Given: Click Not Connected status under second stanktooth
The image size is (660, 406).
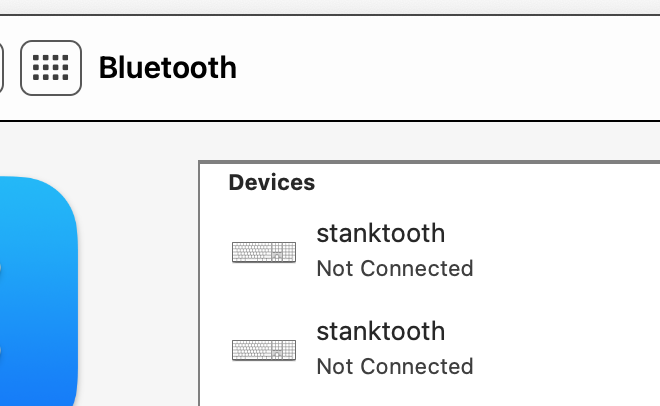Looking at the screenshot, I should tap(395, 366).
